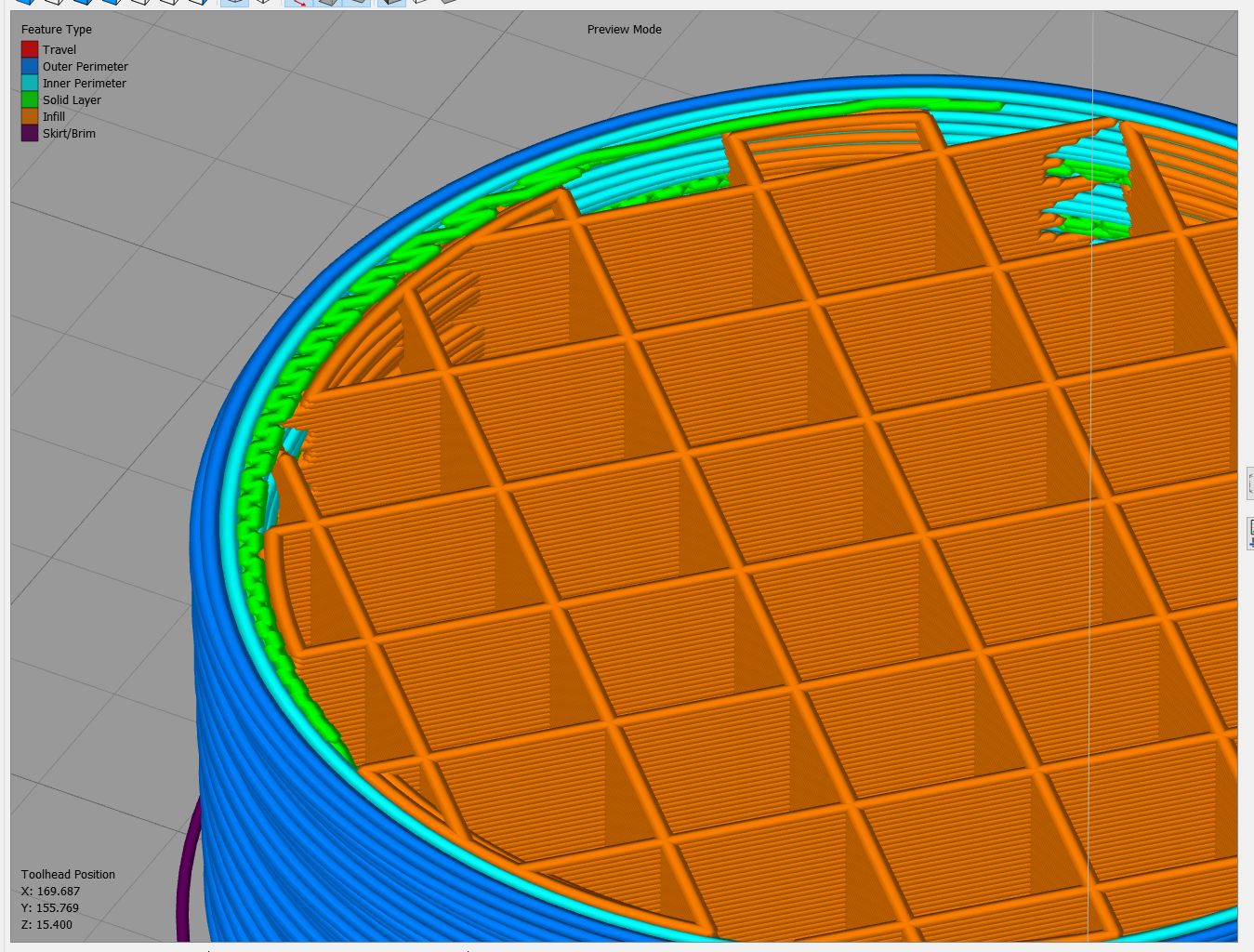Screen dimensions: 1254x952
Task: Select the "Skirt/Brim" legend label
Action: [x=69, y=134]
